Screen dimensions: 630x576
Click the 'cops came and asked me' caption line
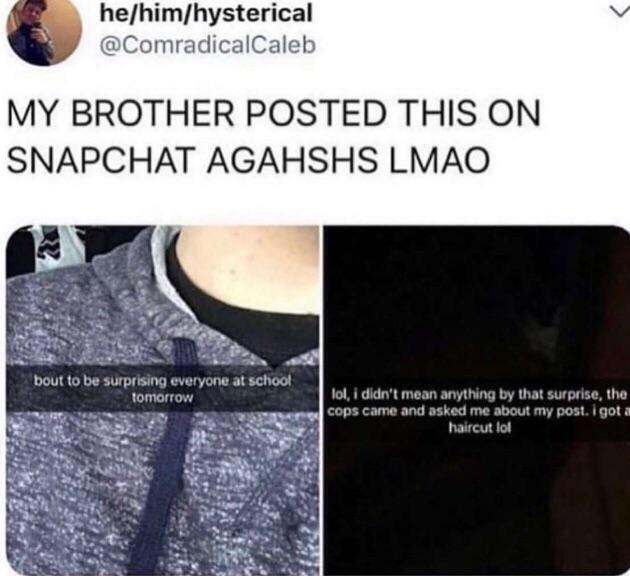tap(478, 412)
